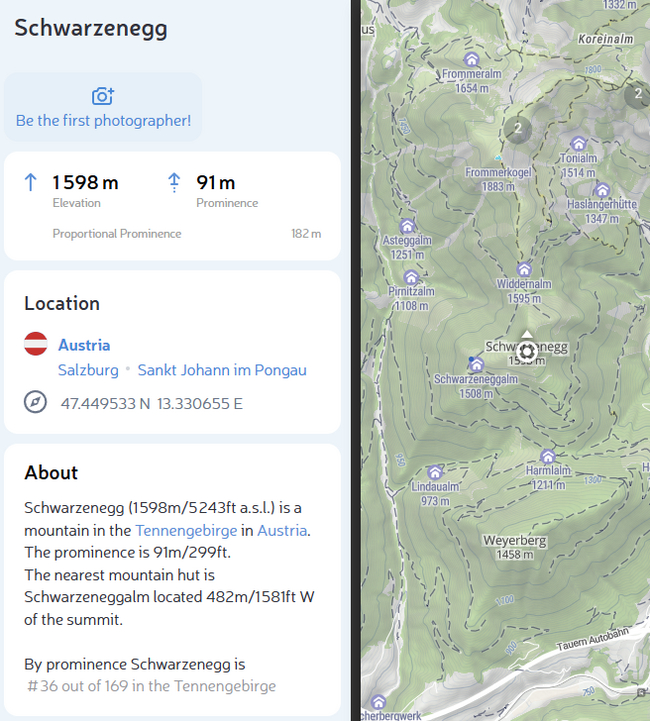Viewport: 650px width, 721px height.
Task: Click the camera add-photo icon
Action: point(103,96)
